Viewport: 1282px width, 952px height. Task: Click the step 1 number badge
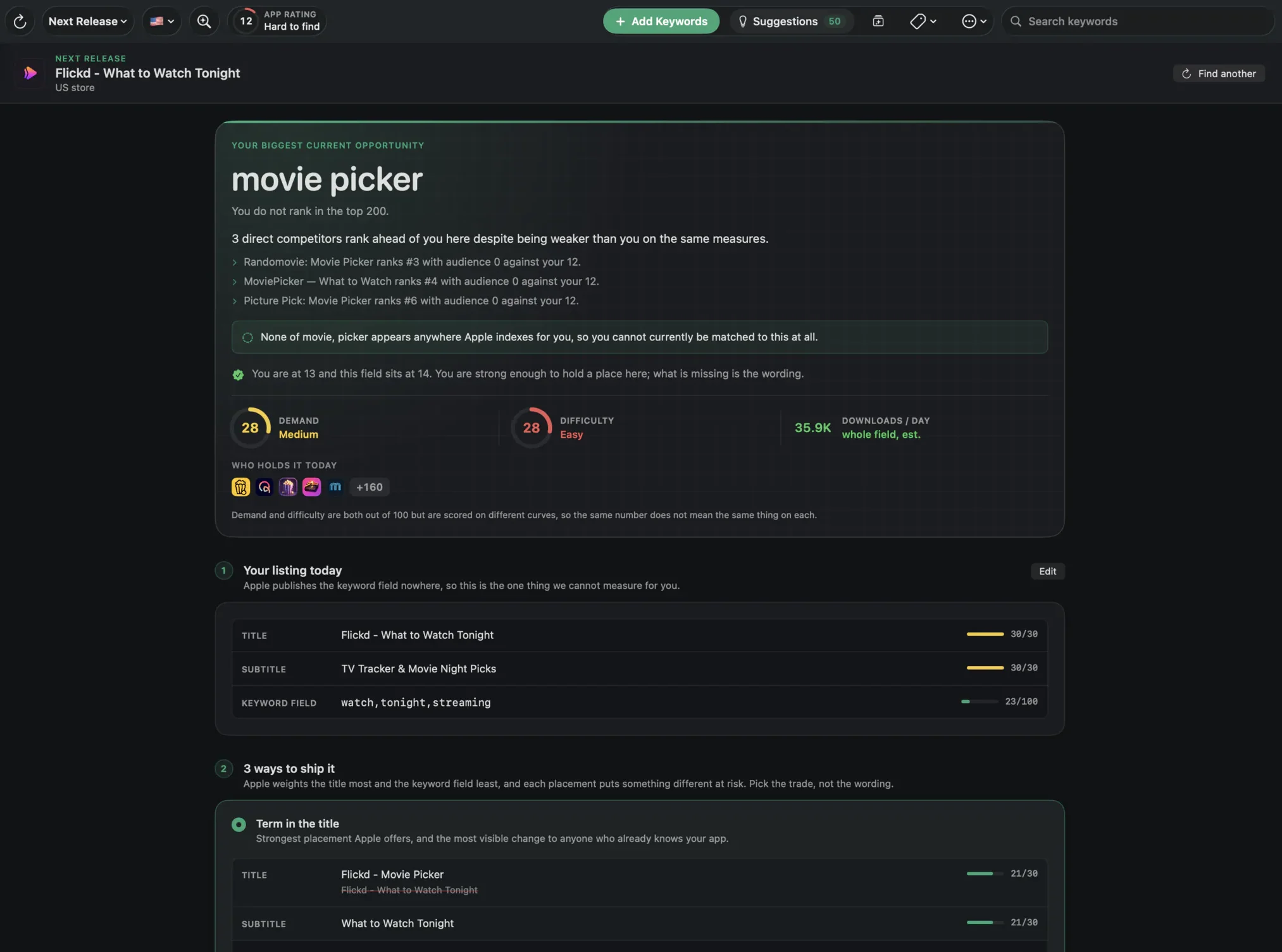coord(223,571)
